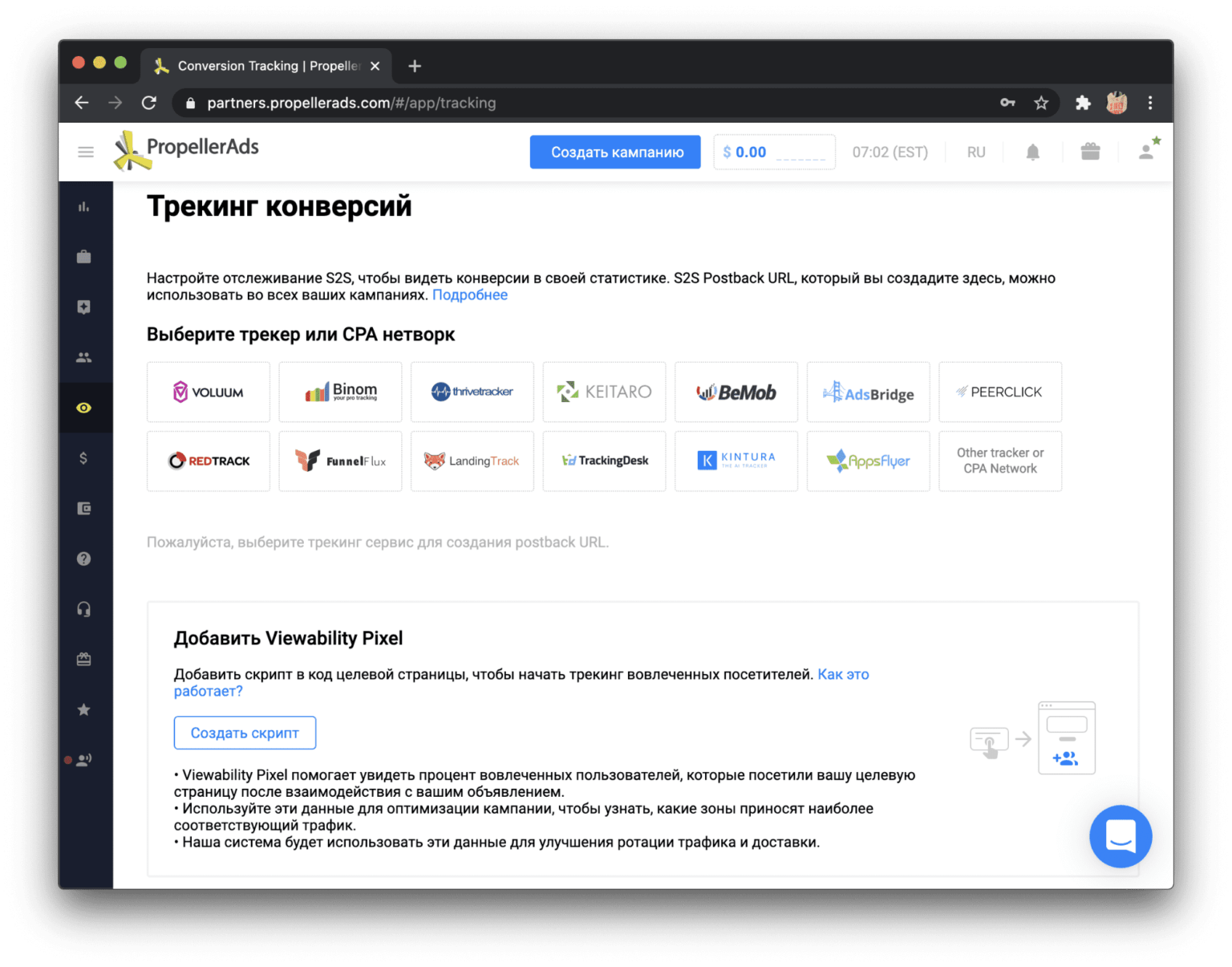This screenshot has width=1232, height=967.
Task: Go forward in browser history
Action: coord(115,103)
